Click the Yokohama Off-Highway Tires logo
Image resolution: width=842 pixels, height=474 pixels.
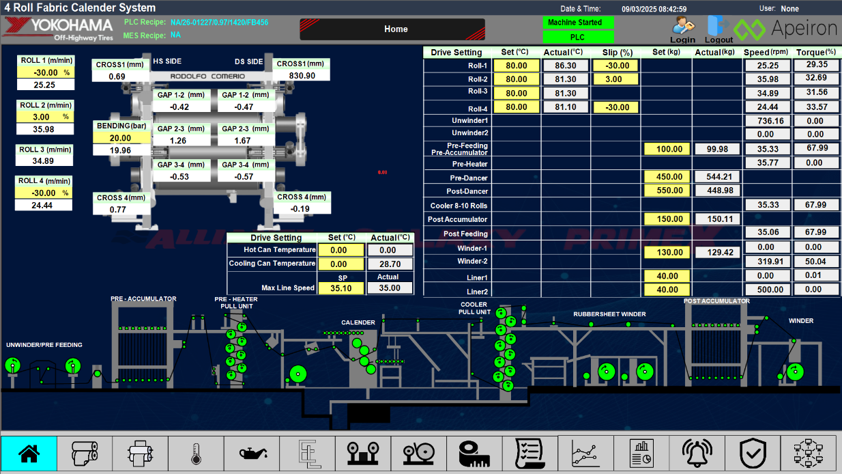[x=58, y=30]
